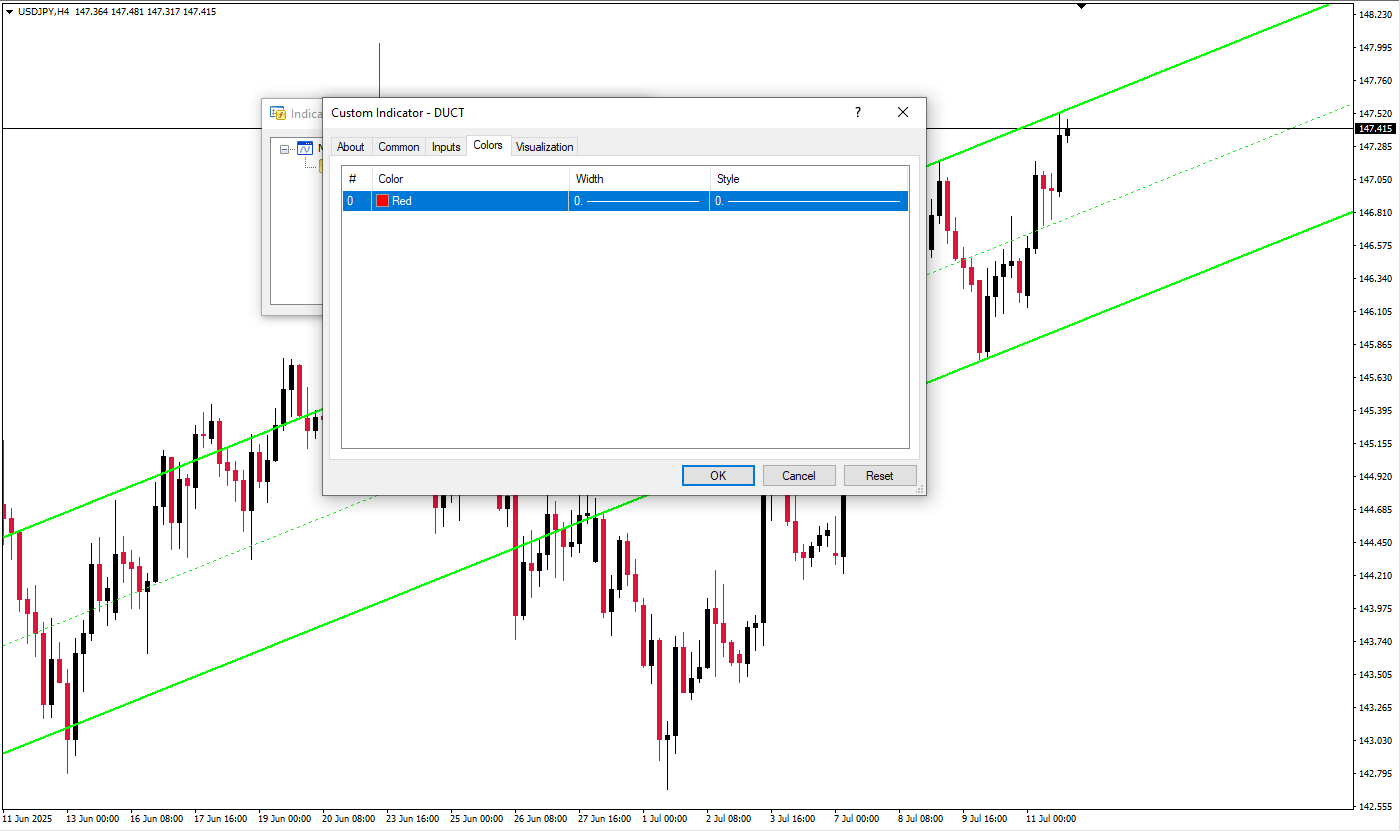This screenshot has height=831, width=1400.
Task: Click the Indicators list window icon
Action: click(x=277, y=113)
